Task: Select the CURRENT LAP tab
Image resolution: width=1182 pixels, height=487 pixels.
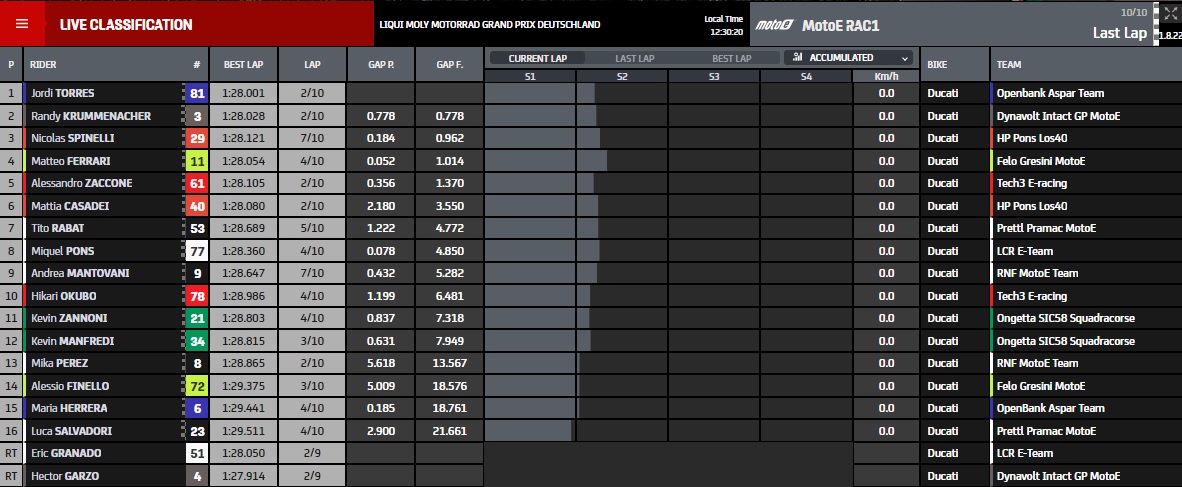Action: tap(537, 58)
